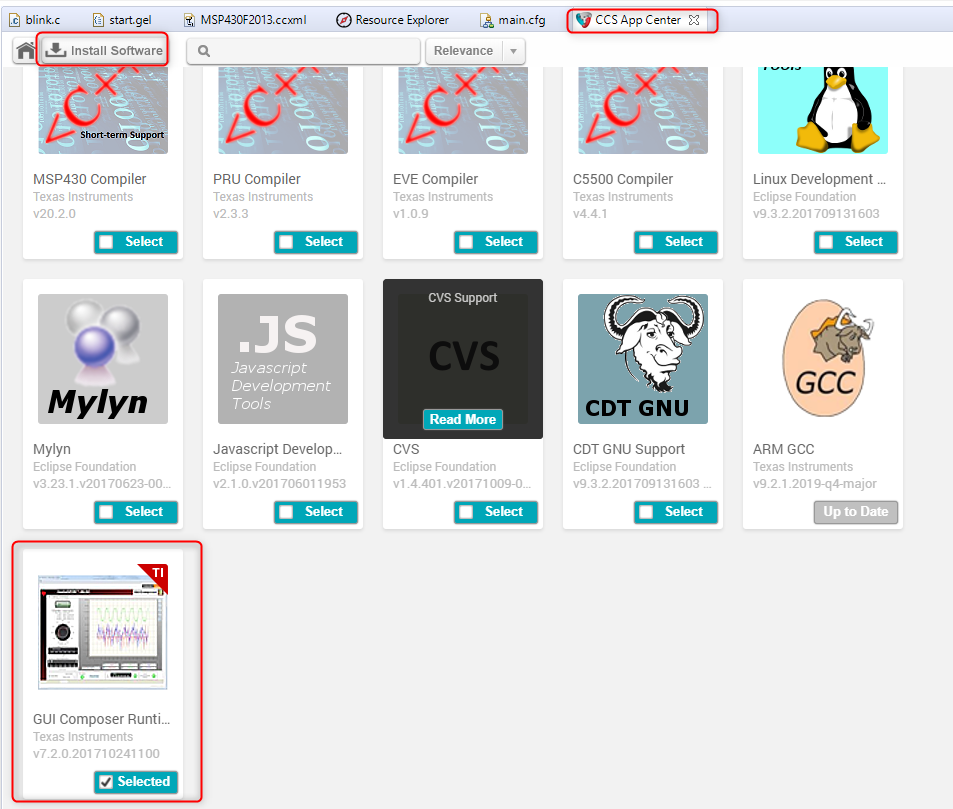Screen dimensions: 953x809
Task: Click the MSP430F2013.ccxml tab icon
Action: (x=190, y=20)
